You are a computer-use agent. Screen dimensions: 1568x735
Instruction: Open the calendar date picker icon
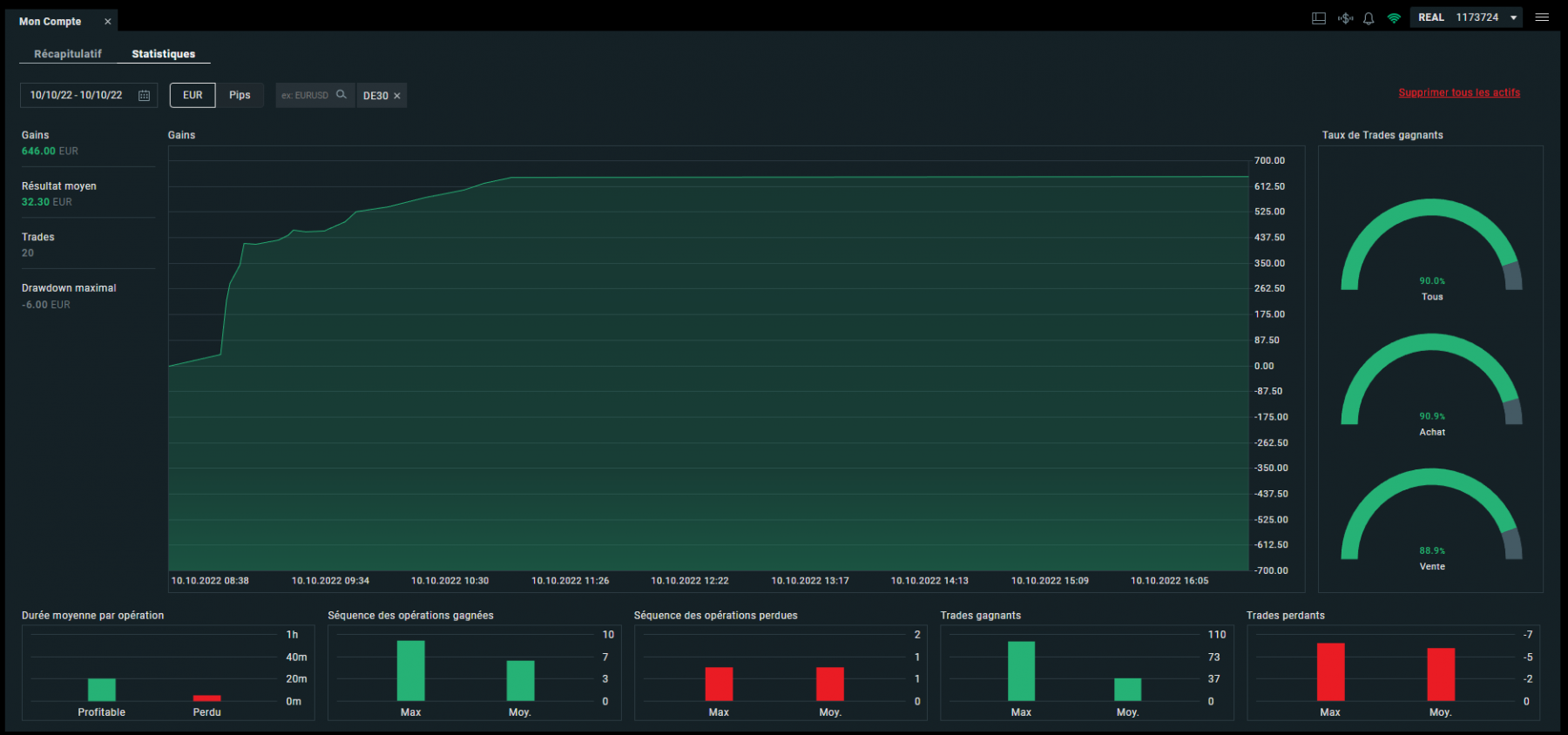coord(145,96)
